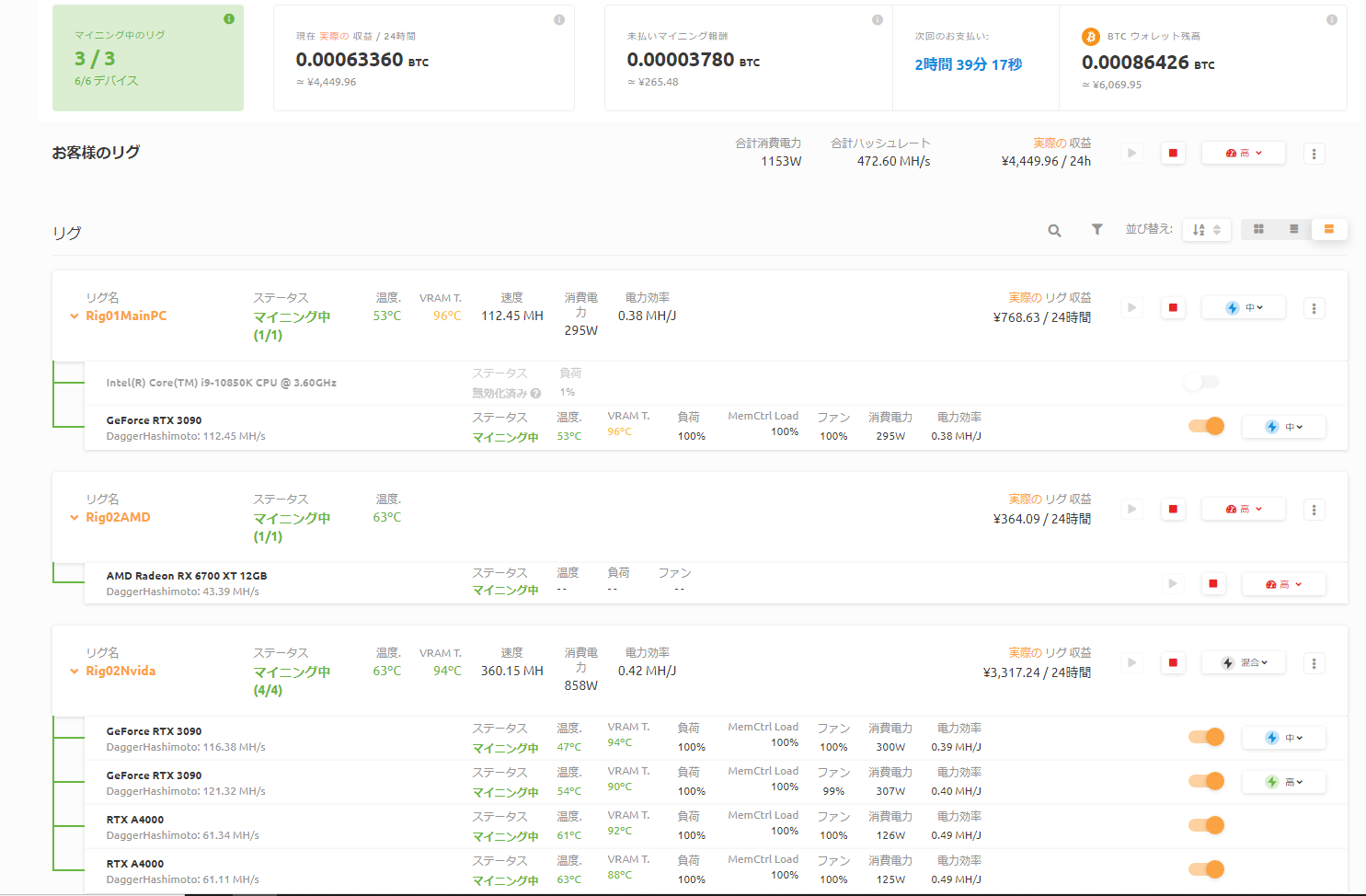Toggle the RTX A4000 at 61.34 MH/s
The height and width of the screenshot is (896, 1366).
point(1206,825)
